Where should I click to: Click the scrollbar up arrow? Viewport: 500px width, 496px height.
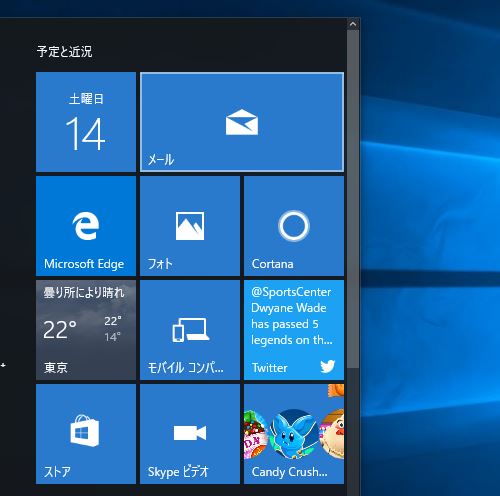353,24
